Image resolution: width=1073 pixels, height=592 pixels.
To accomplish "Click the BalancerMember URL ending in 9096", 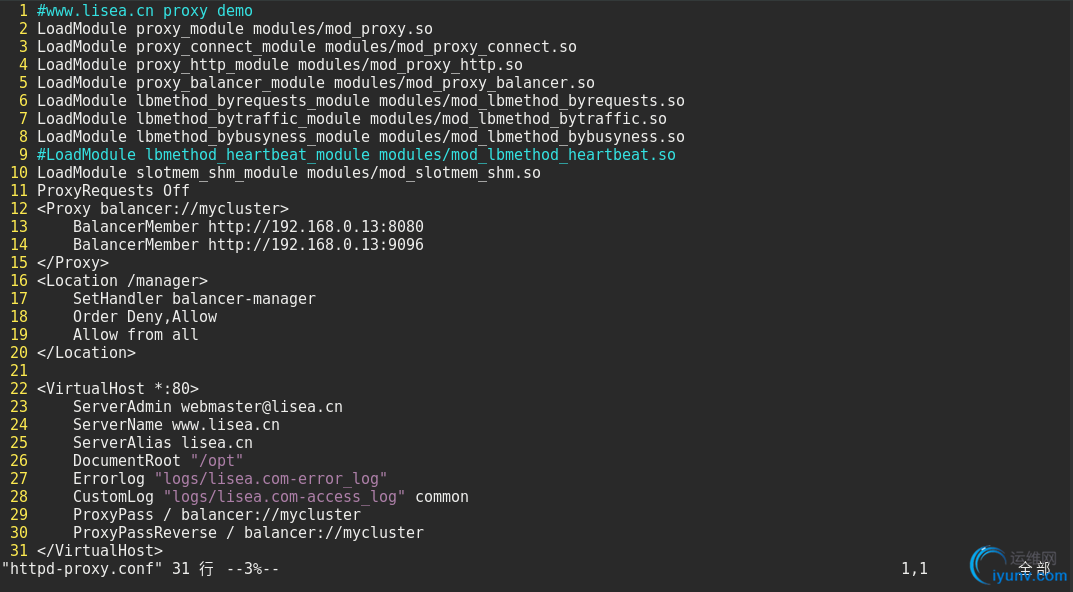I will click(316, 244).
